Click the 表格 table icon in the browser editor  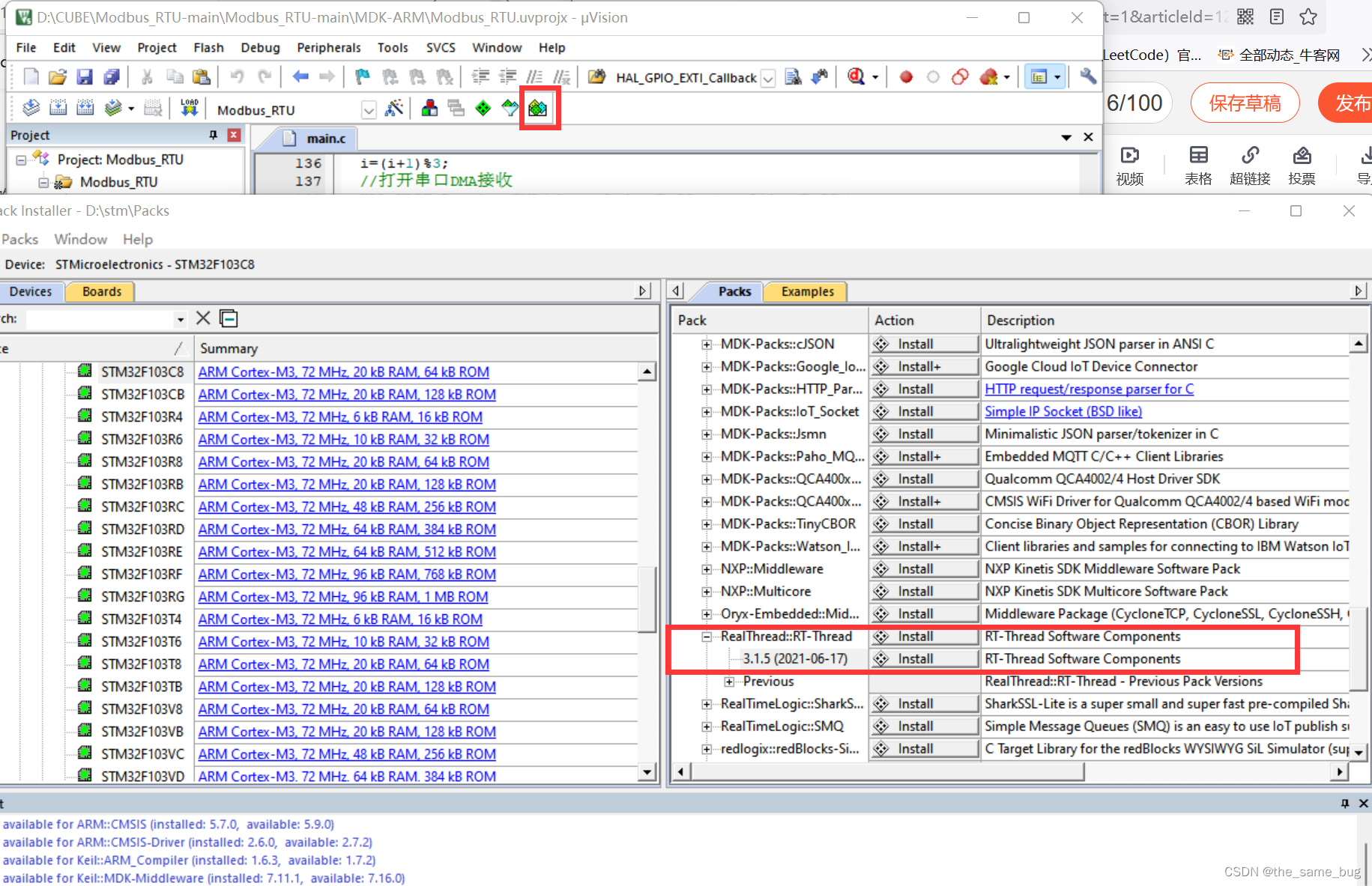(x=1198, y=166)
